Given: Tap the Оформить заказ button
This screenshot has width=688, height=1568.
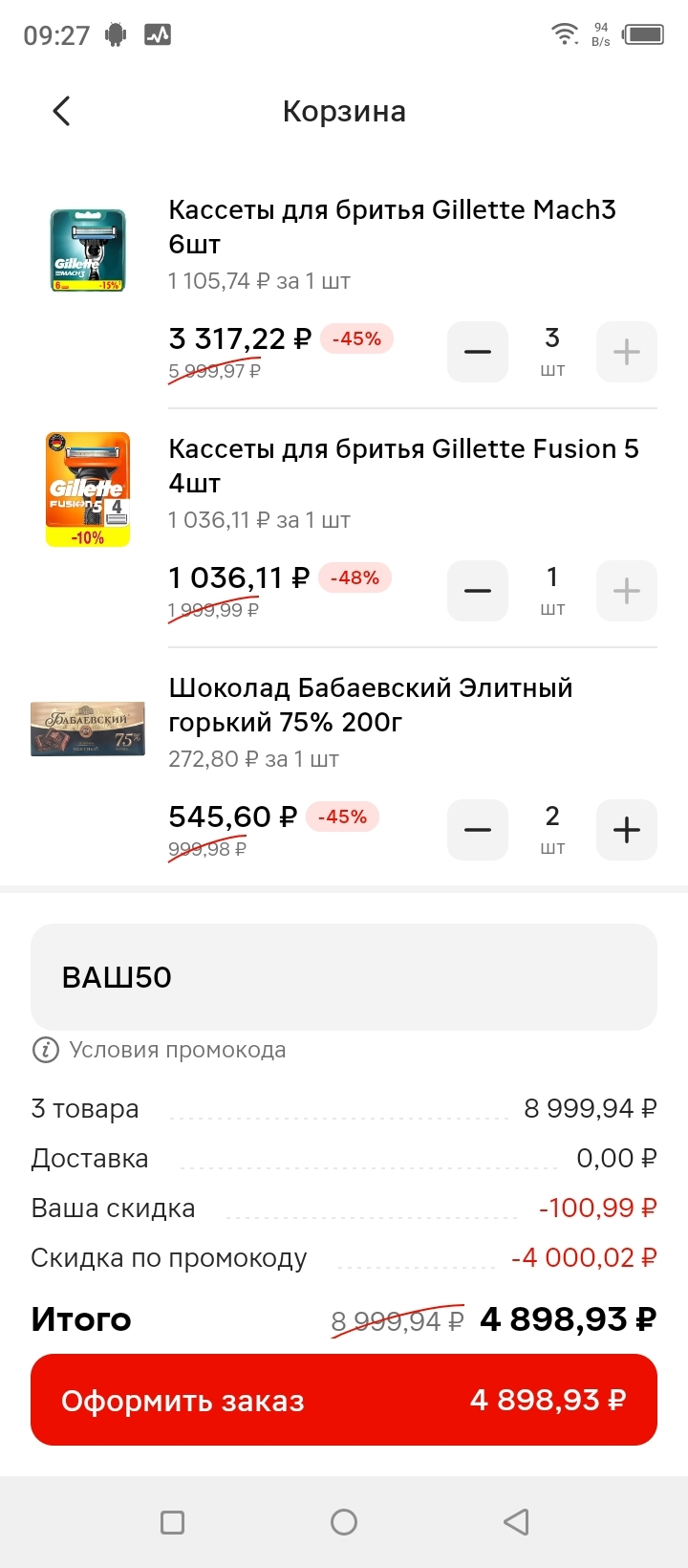Looking at the screenshot, I should [344, 1400].
